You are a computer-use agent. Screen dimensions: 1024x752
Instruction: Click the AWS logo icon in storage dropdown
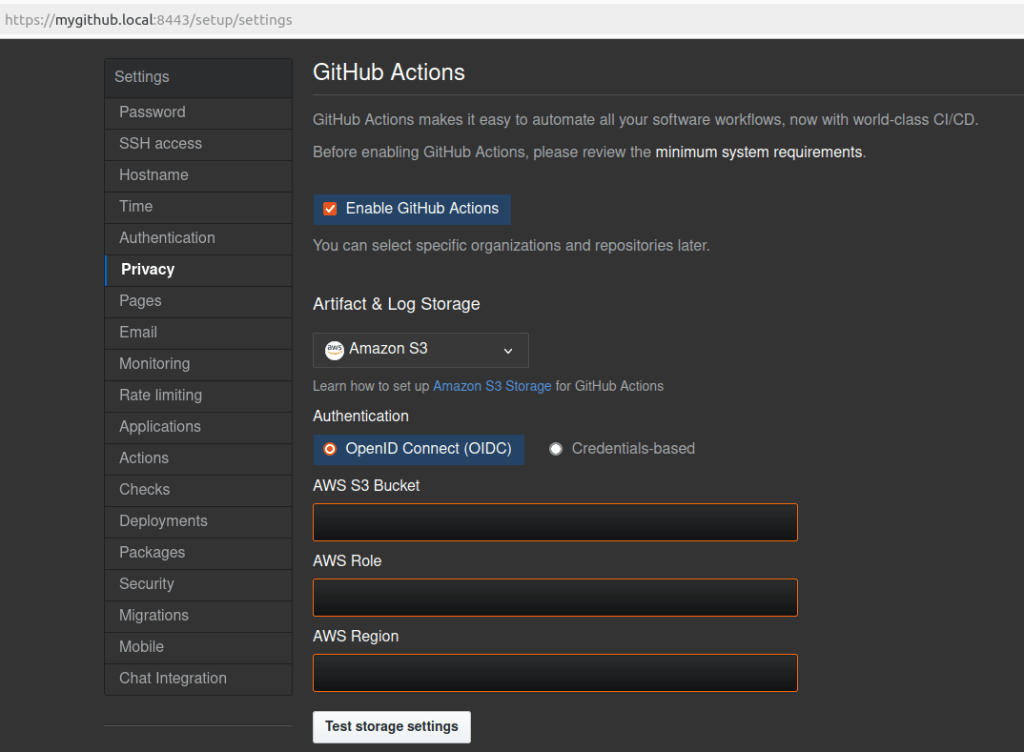(334, 350)
